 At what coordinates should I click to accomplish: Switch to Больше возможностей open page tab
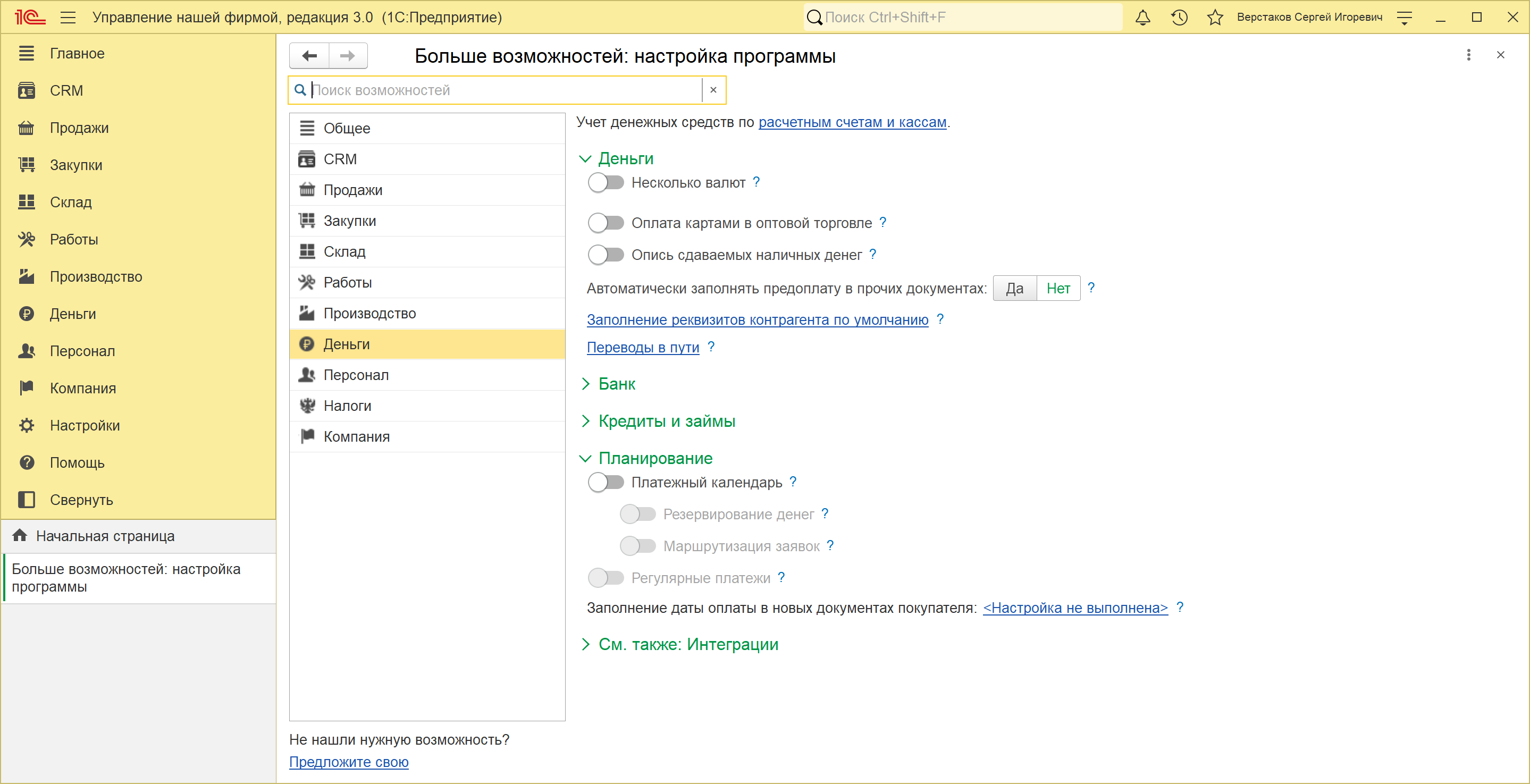(x=139, y=578)
